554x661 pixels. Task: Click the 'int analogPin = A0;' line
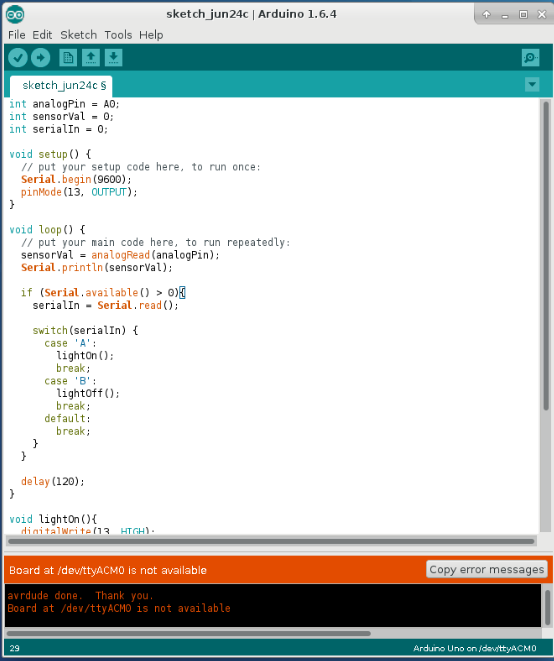64,104
